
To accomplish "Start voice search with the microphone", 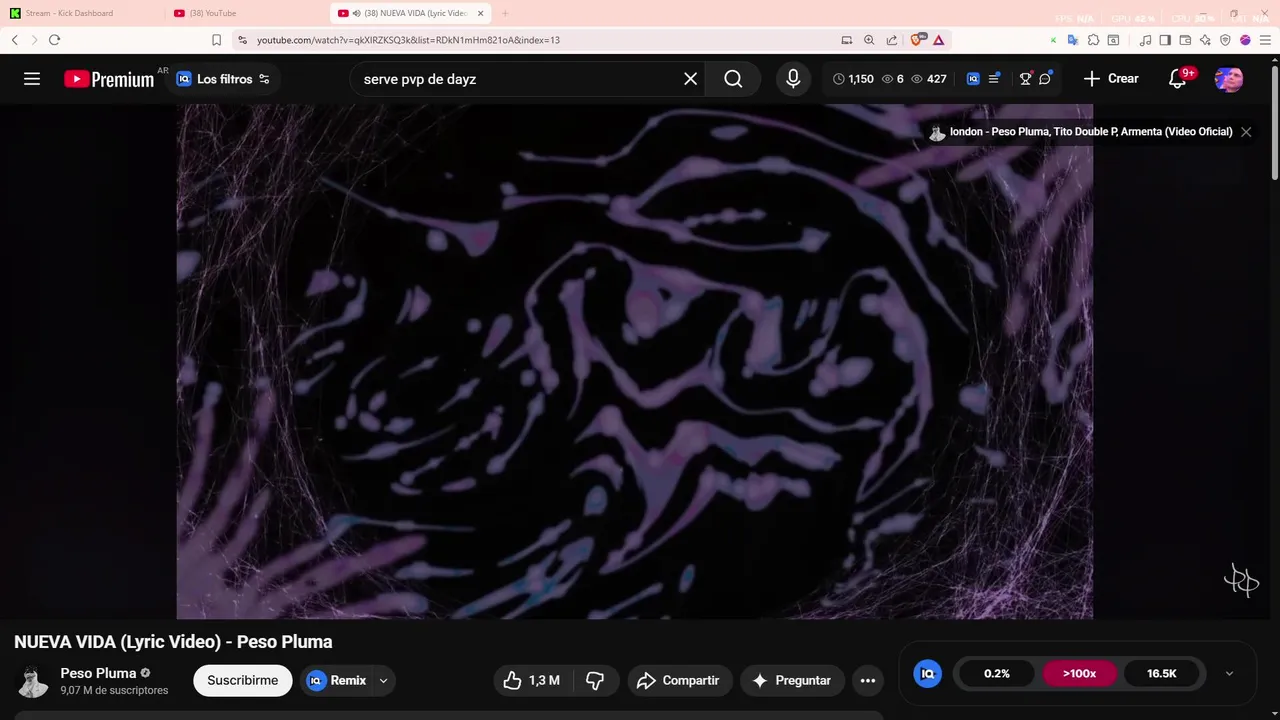I will 793,79.
